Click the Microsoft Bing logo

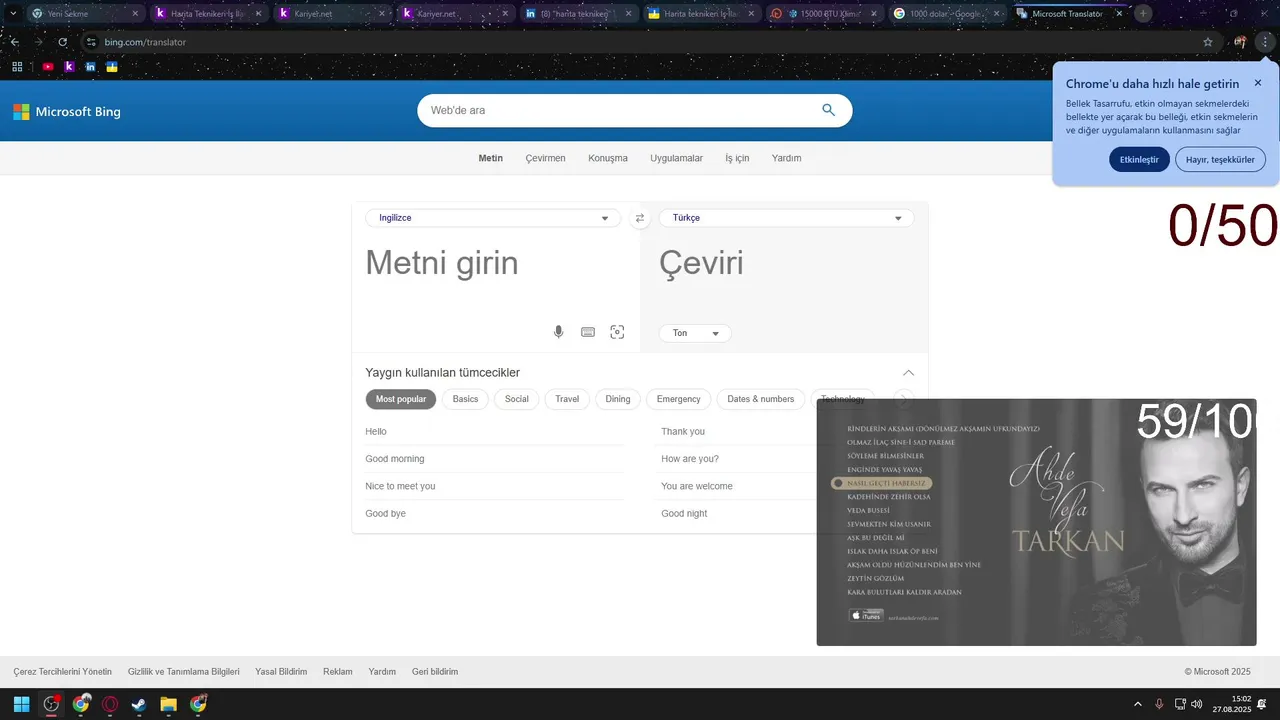(x=67, y=112)
